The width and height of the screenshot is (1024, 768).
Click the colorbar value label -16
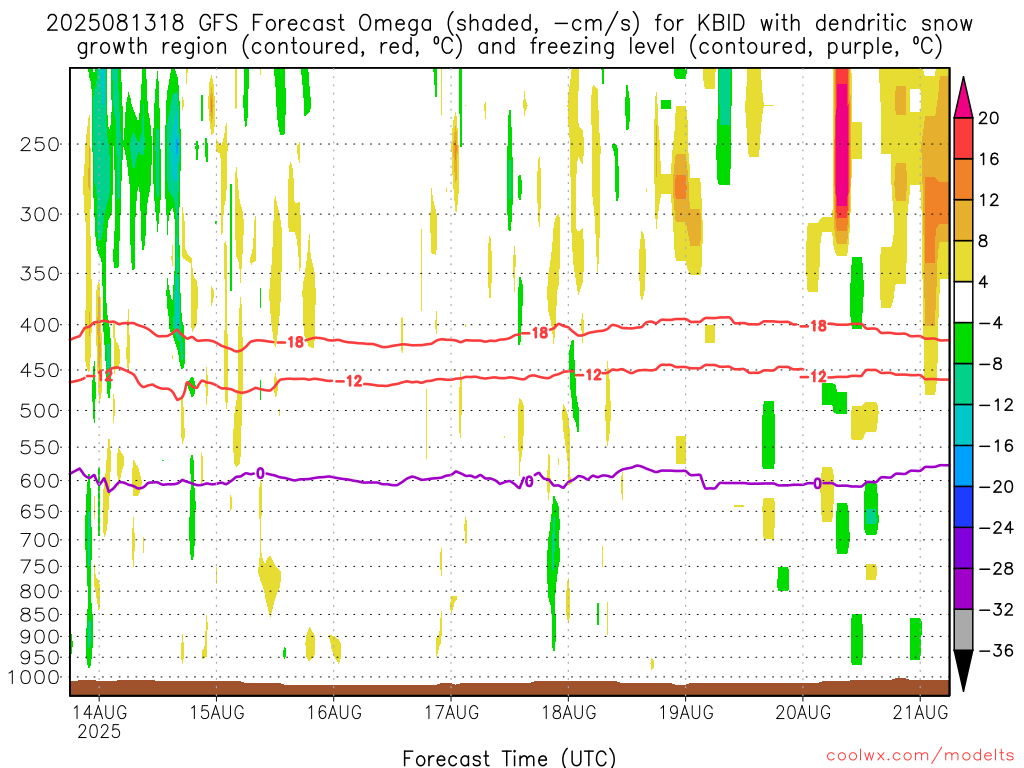coord(997,446)
